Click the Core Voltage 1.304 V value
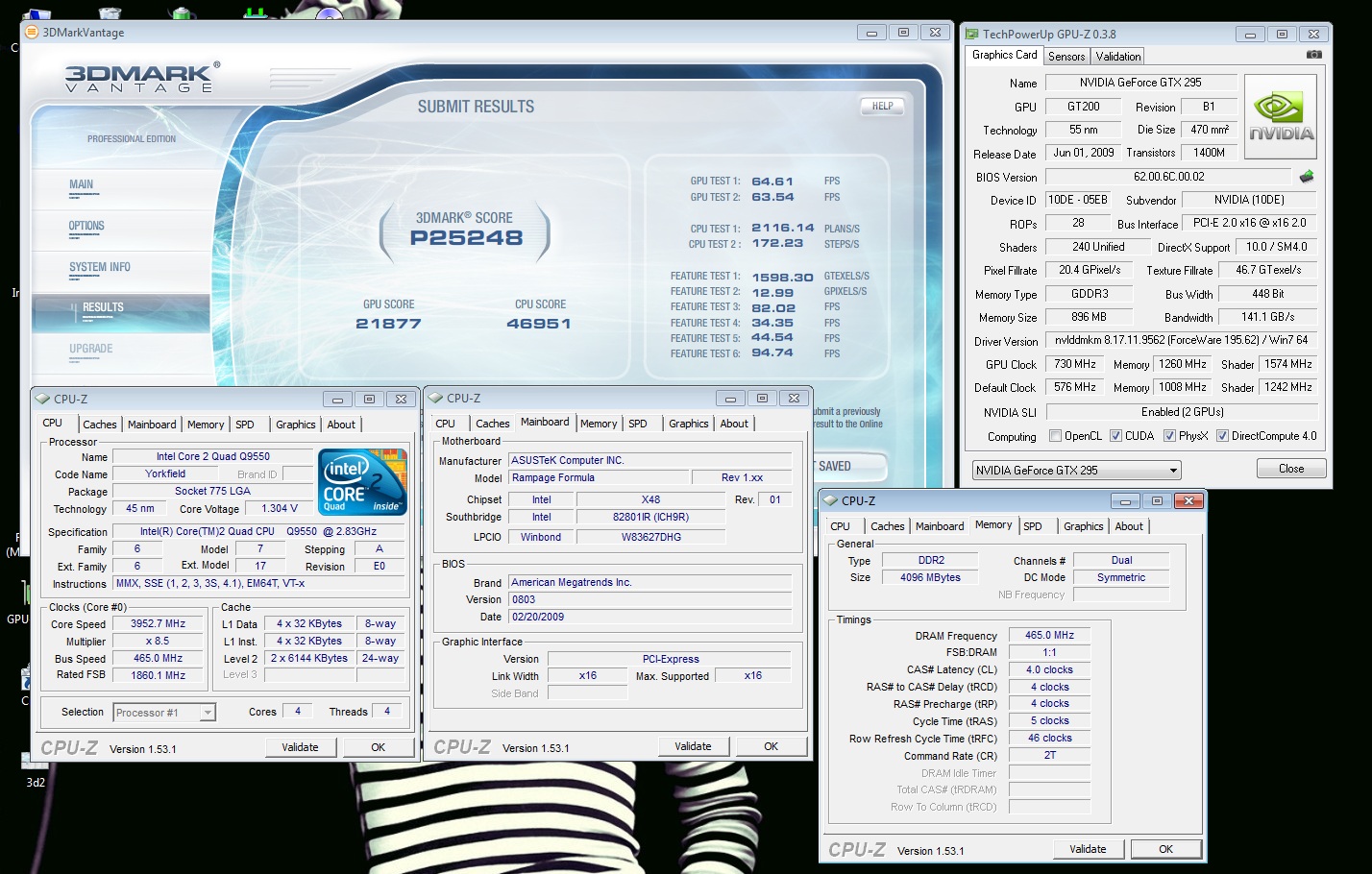1372x874 pixels. click(280, 508)
